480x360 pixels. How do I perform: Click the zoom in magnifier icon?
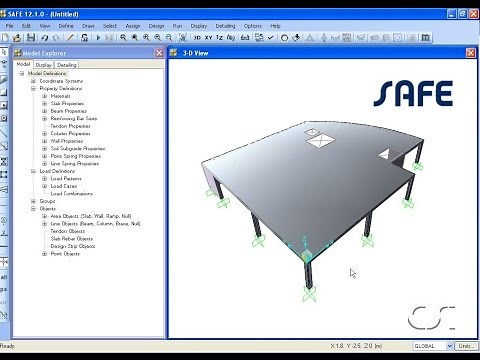(146, 38)
